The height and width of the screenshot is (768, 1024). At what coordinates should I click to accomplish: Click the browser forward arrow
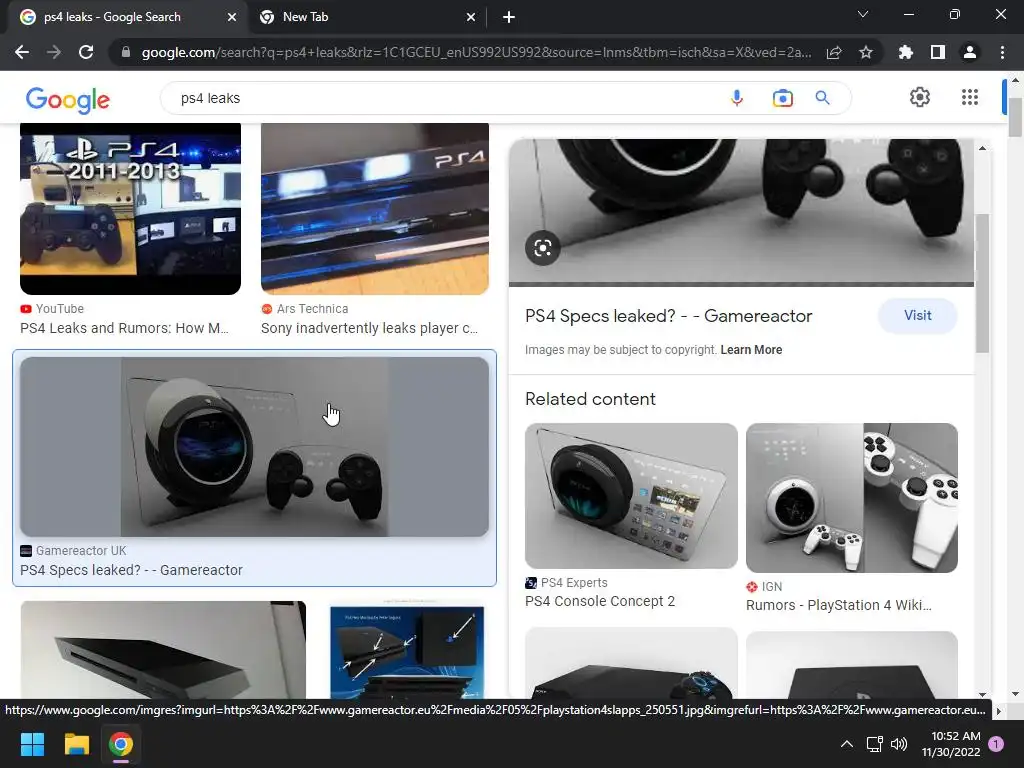pyautogui.click(x=54, y=52)
